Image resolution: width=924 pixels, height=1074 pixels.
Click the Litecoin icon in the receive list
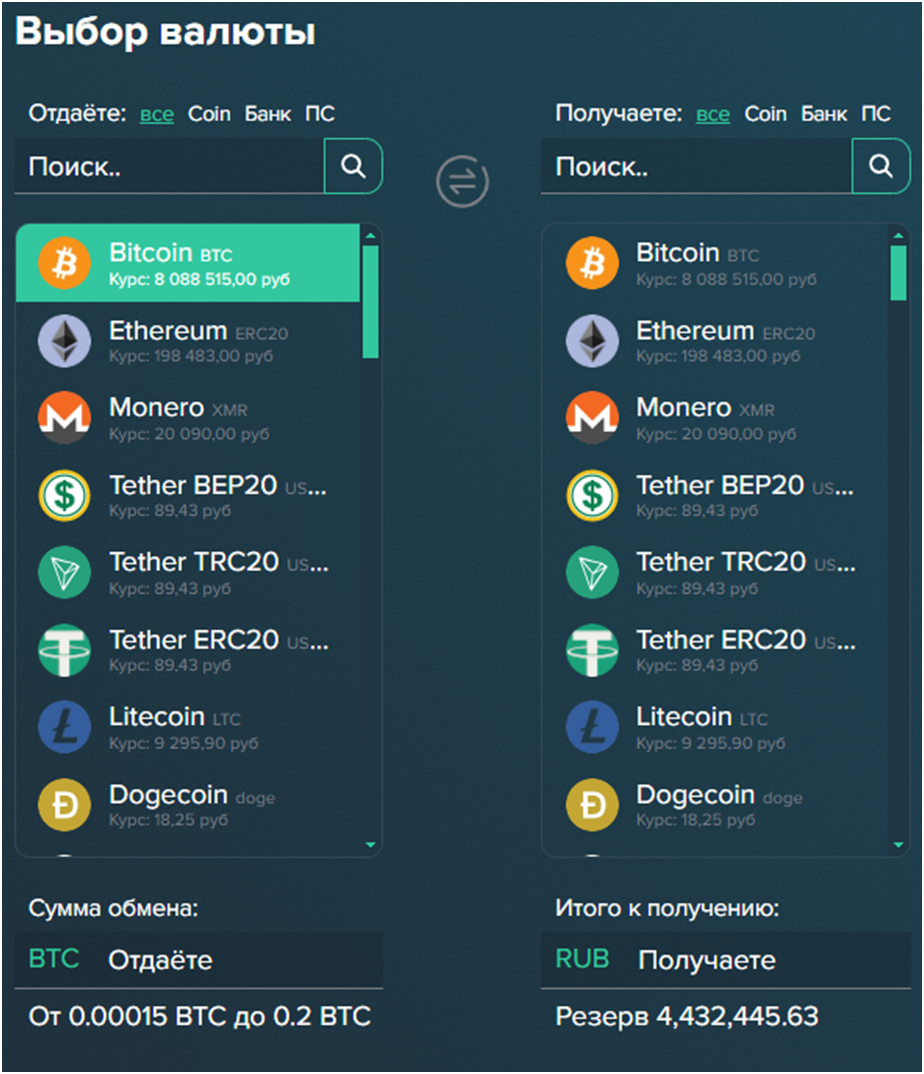[x=592, y=727]
